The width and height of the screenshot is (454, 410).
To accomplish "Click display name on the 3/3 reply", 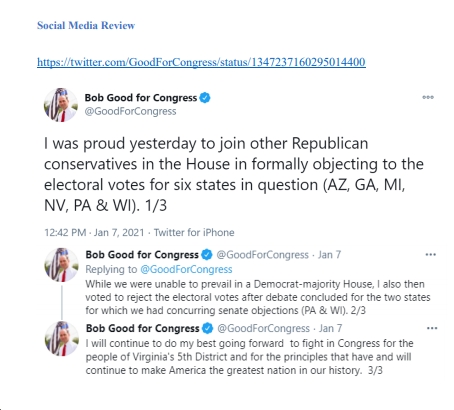I will point(143,328).
